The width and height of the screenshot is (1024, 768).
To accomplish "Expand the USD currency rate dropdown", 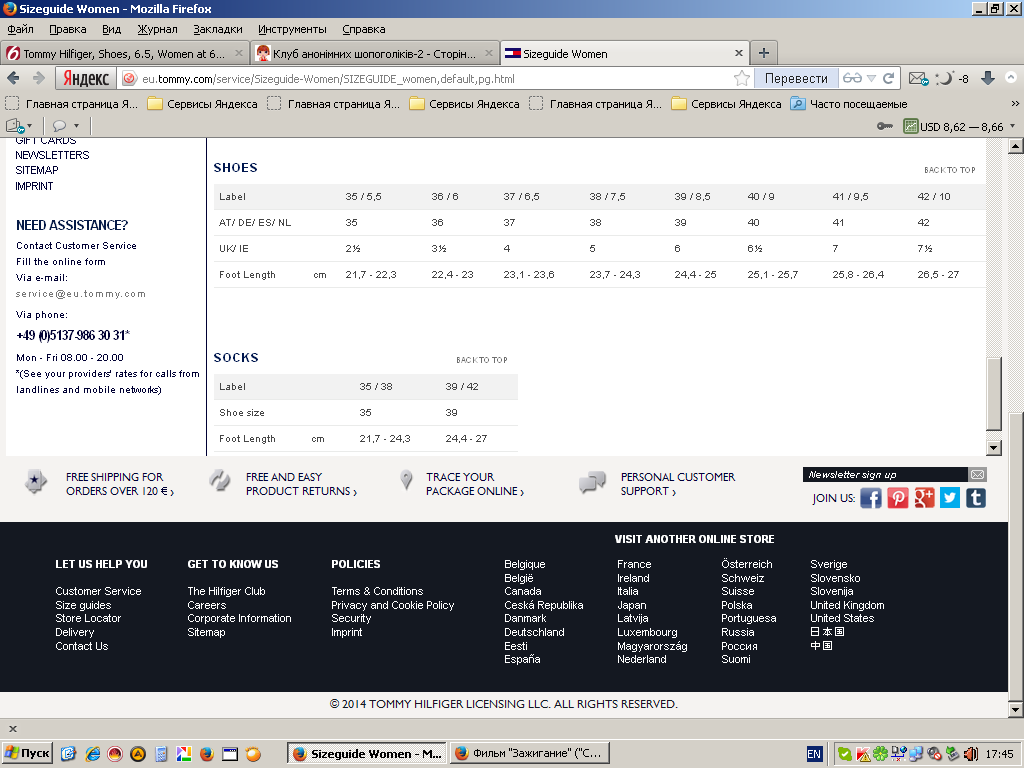I will pos(1012,126).
